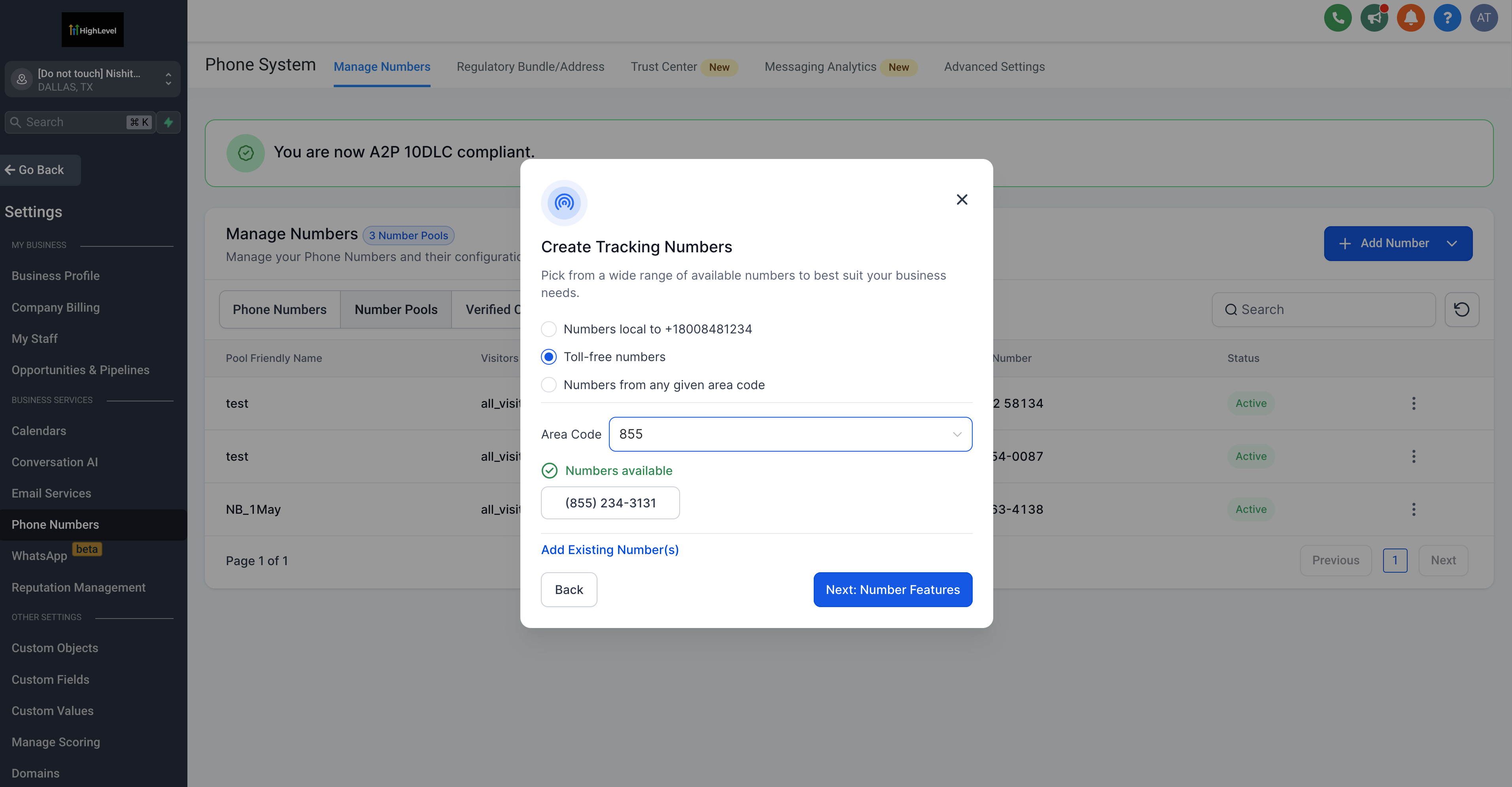Click the HighLevel logo
Viewport: 1512px width, 787px height.
[x=93, y=29]
